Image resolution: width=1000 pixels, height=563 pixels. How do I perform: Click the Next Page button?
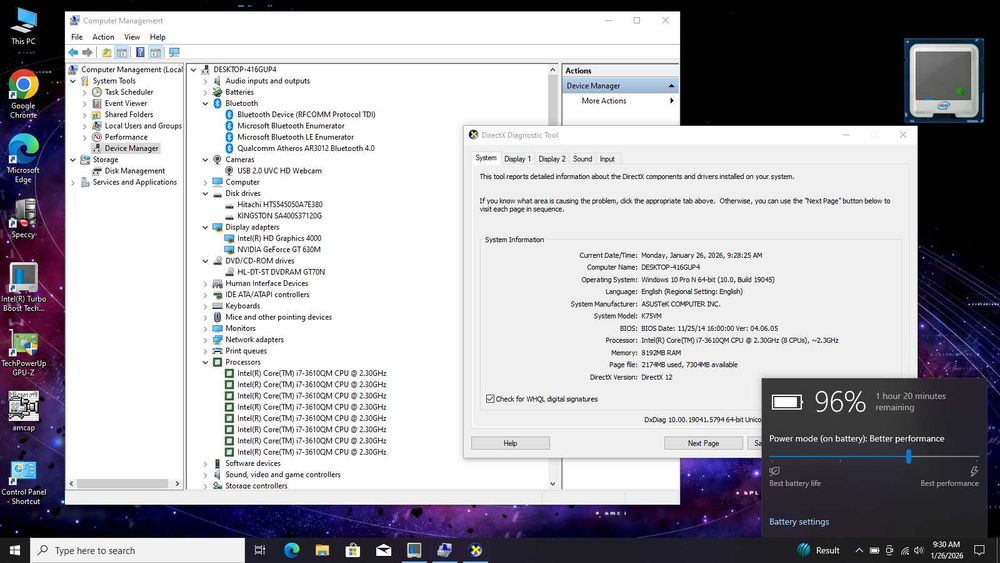tap(703, 443)
